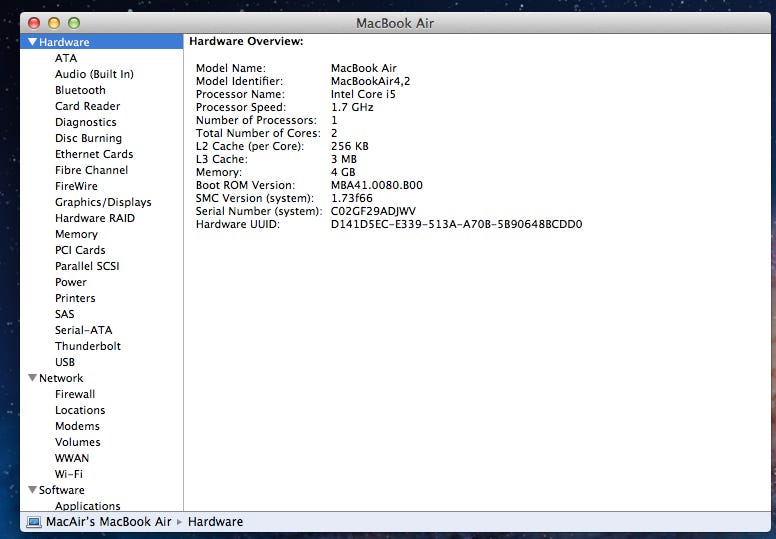This screenshot has height=539, width=776.
Task: Collapse the Network disclosure triangle
Action: 33,378
